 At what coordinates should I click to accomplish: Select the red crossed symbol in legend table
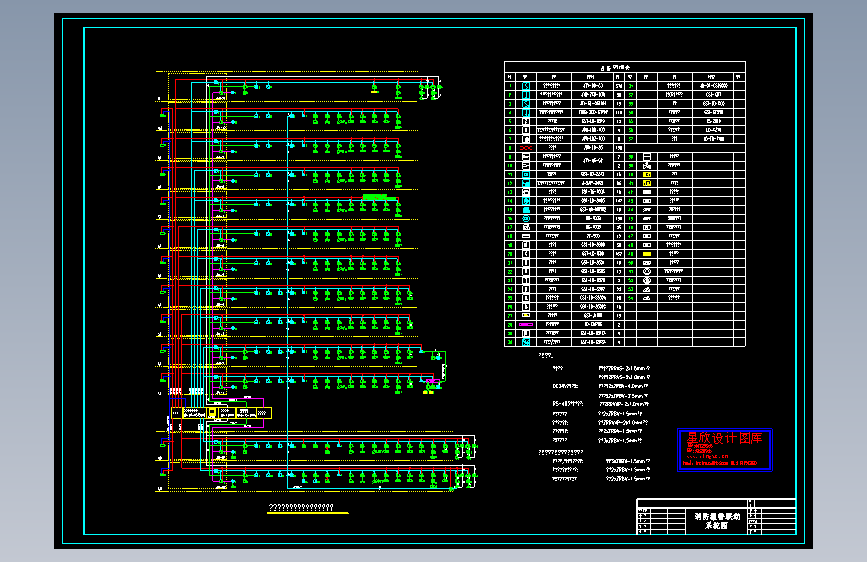point(526,148)
